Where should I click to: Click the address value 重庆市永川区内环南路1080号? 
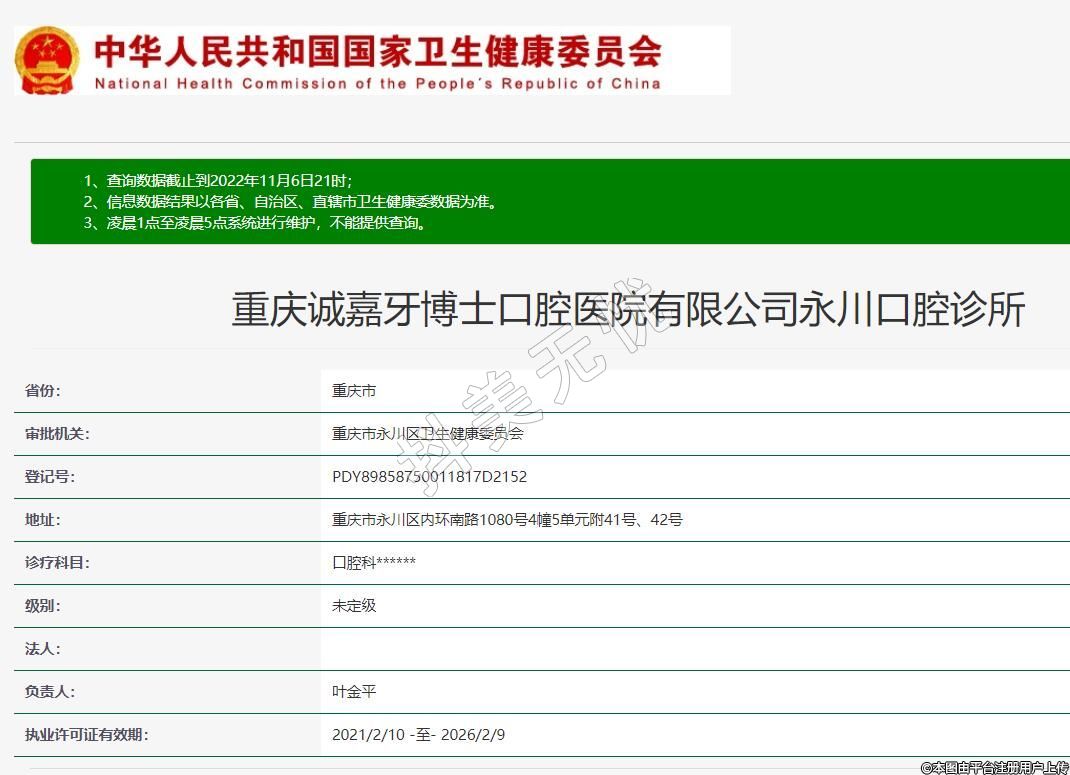[507, 520]
